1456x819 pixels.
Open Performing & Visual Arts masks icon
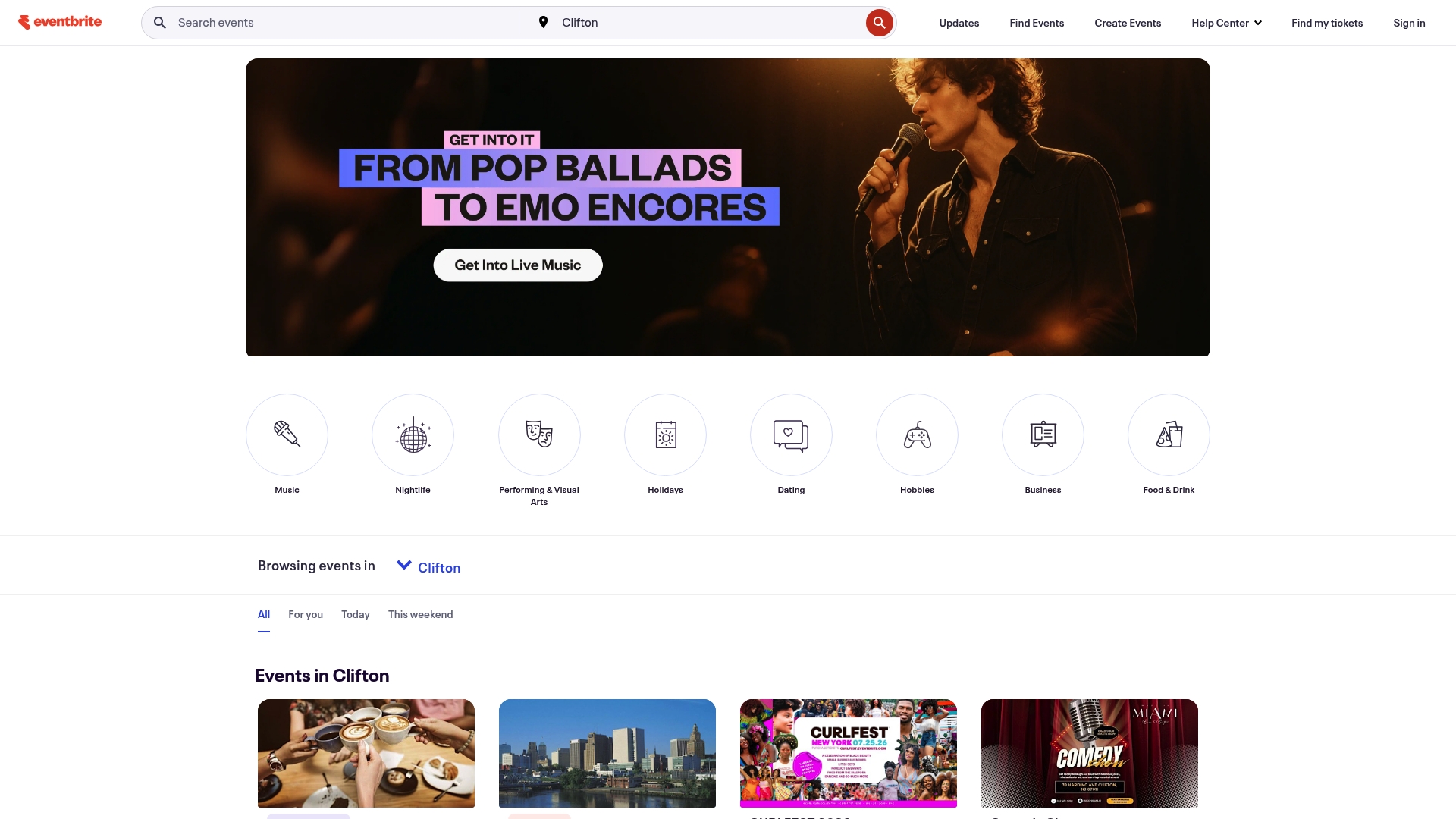pyautogui.click(x=539, y=435)
